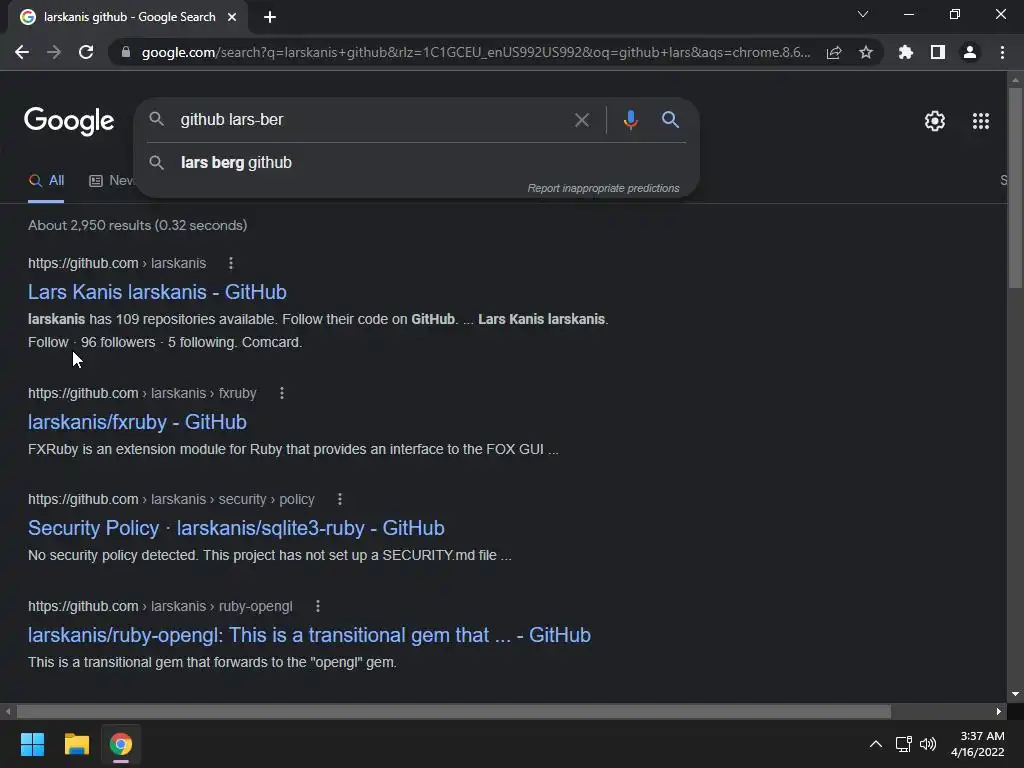The width and height of the screenshot is (1024, 768).
Task: Open File Explorer from the taskbar
Action: (x=76, y=744)
